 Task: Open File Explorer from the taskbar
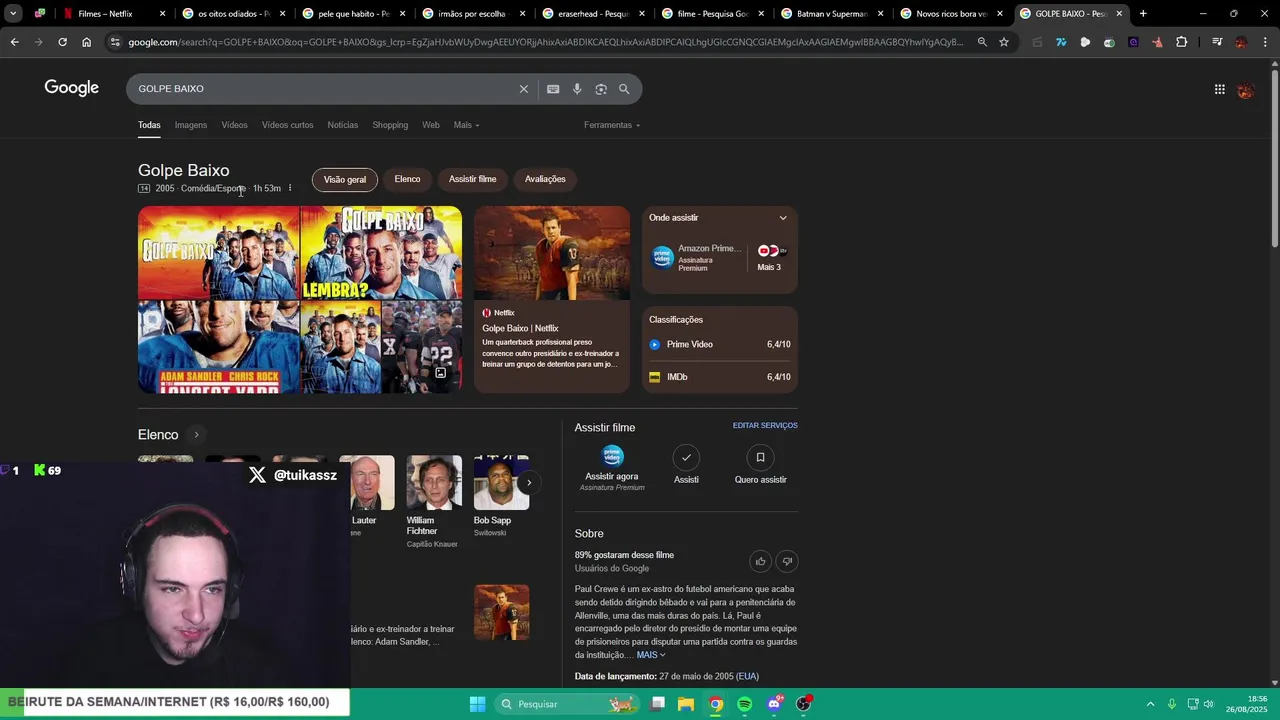(686, 704)
